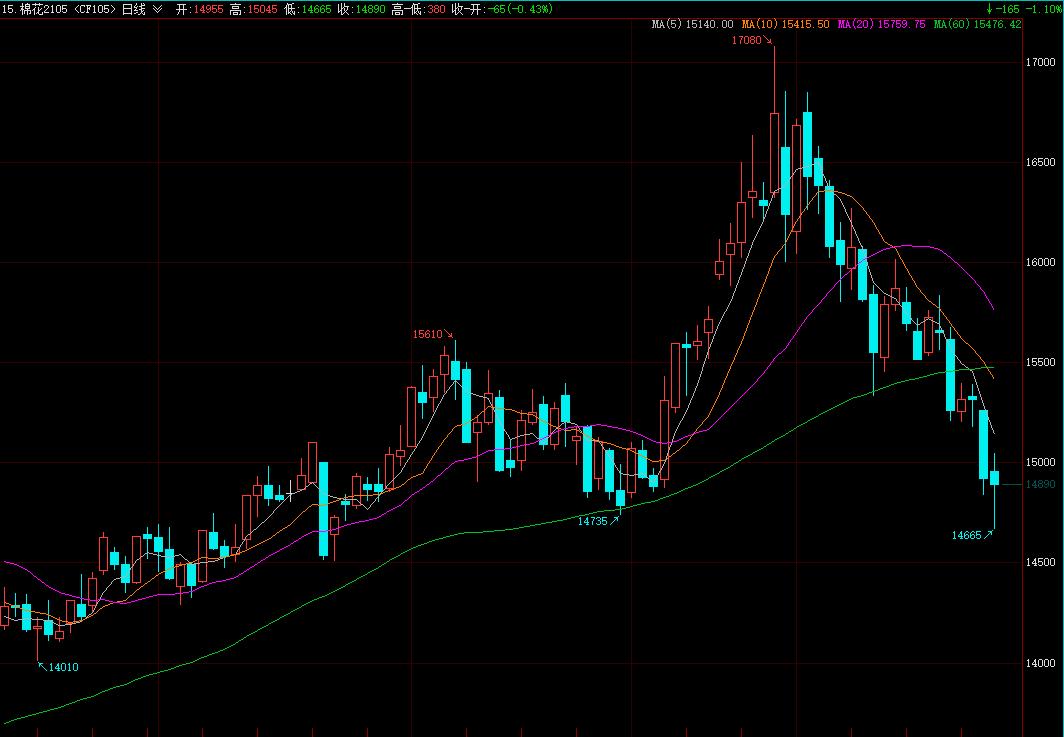Click the 16000 price axis label
The image size is (1064, 737).
tap(1040, 263)
